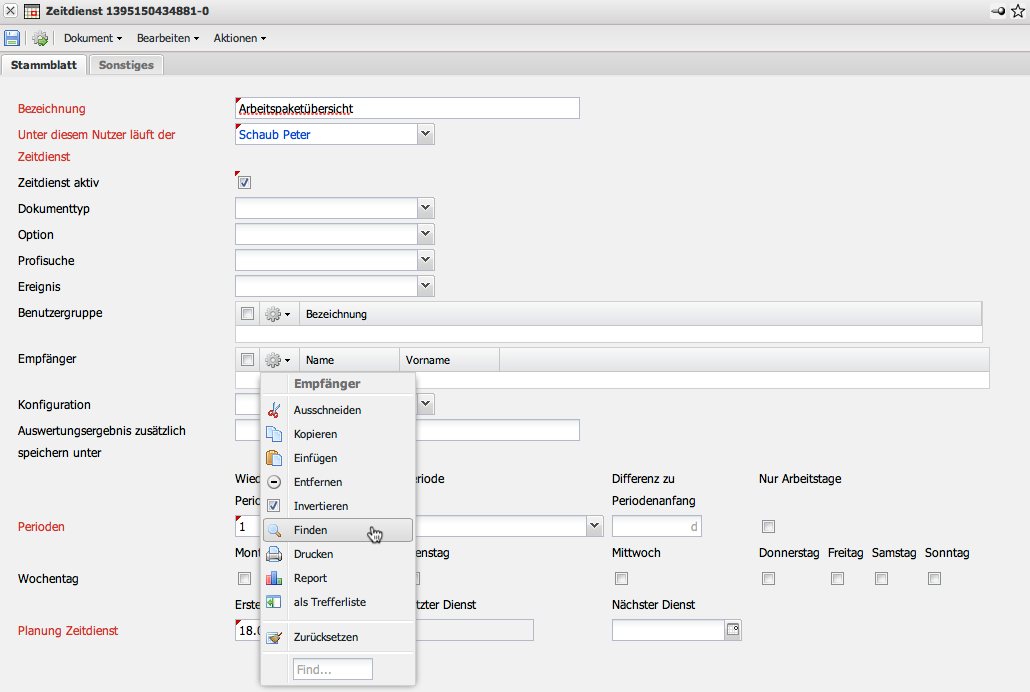Image resolution: width=1030 pixels, height=692 pixels.
Task: Open the Ereignis dropdown list
Action: (x=425, y=286)
